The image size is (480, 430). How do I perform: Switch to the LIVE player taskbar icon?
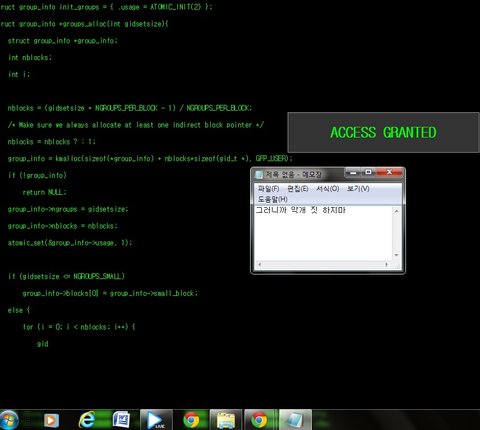click(156, 420)
